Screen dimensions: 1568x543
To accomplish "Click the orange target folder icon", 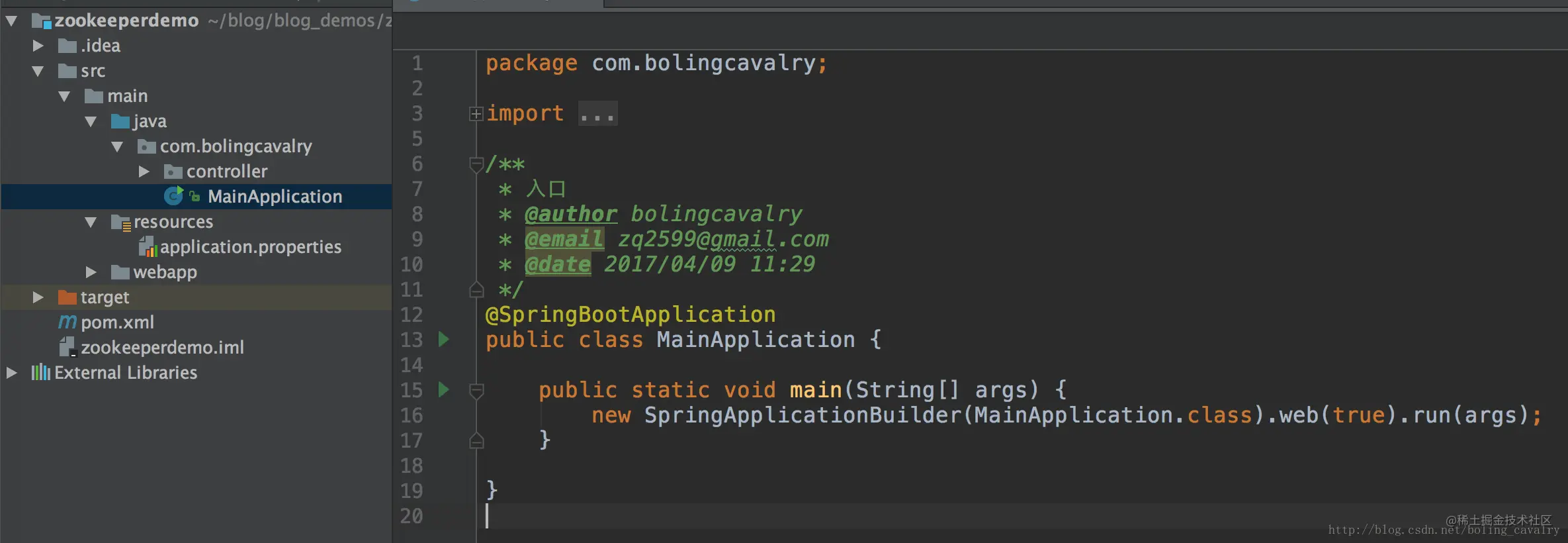I will (67, 297).
